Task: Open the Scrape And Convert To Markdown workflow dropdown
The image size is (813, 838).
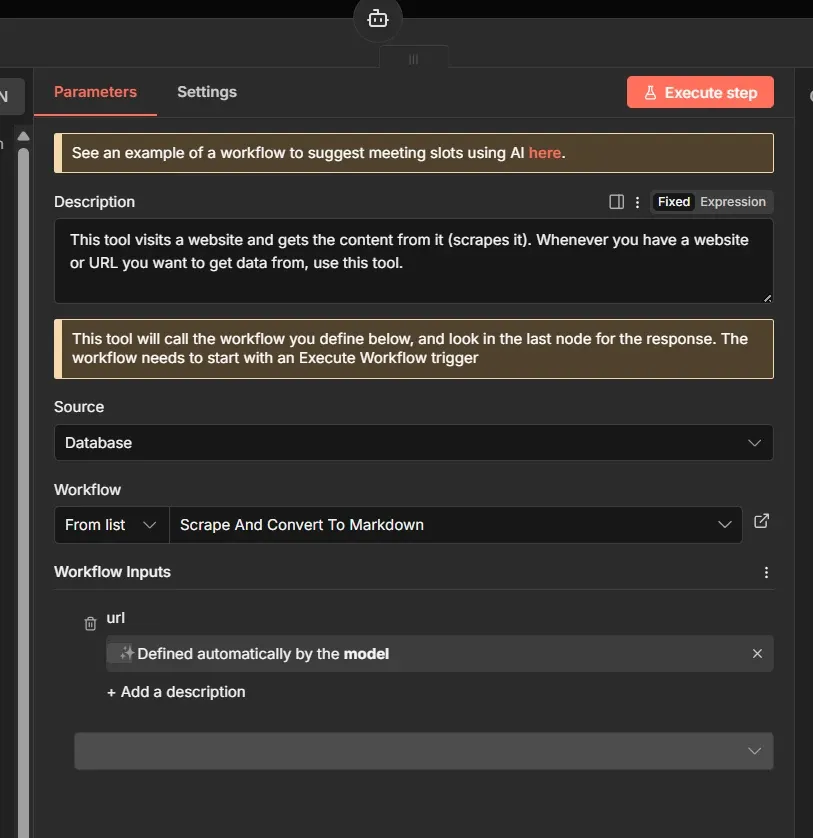Action: pyautogui.click(x=455, y=524)
